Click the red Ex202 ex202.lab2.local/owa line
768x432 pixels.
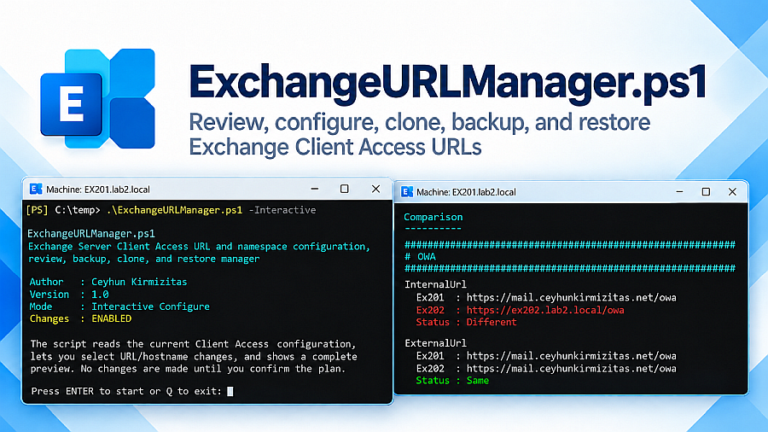[x=520, y=310]
